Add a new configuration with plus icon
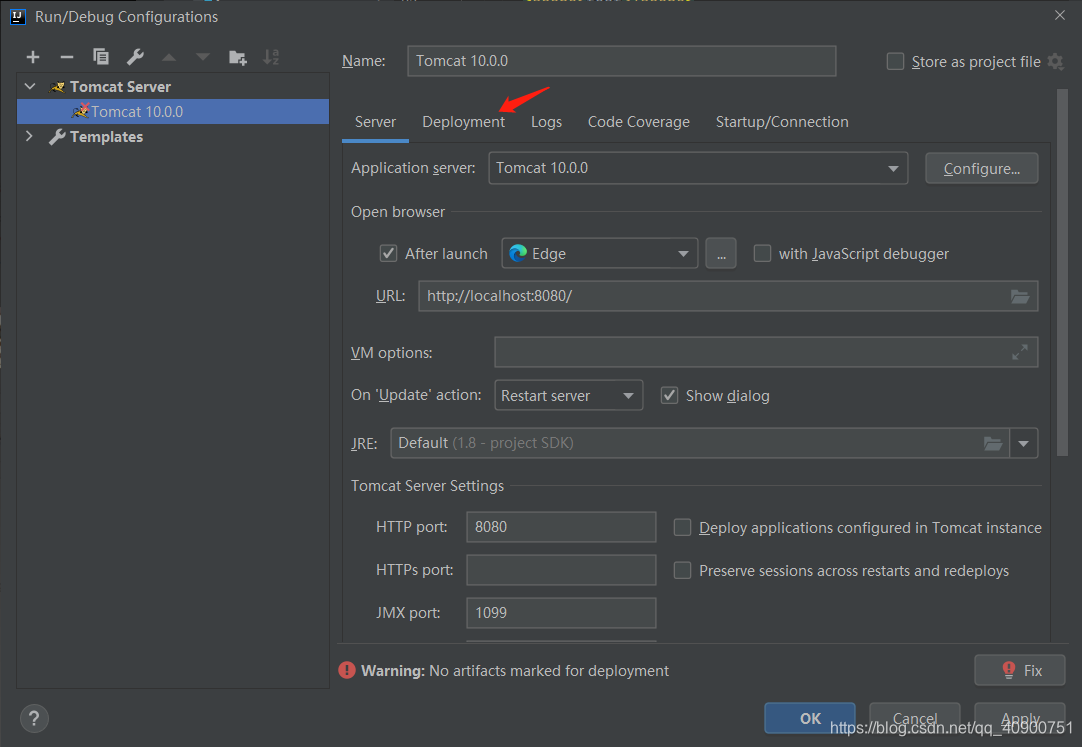 [x=32, y=57]
